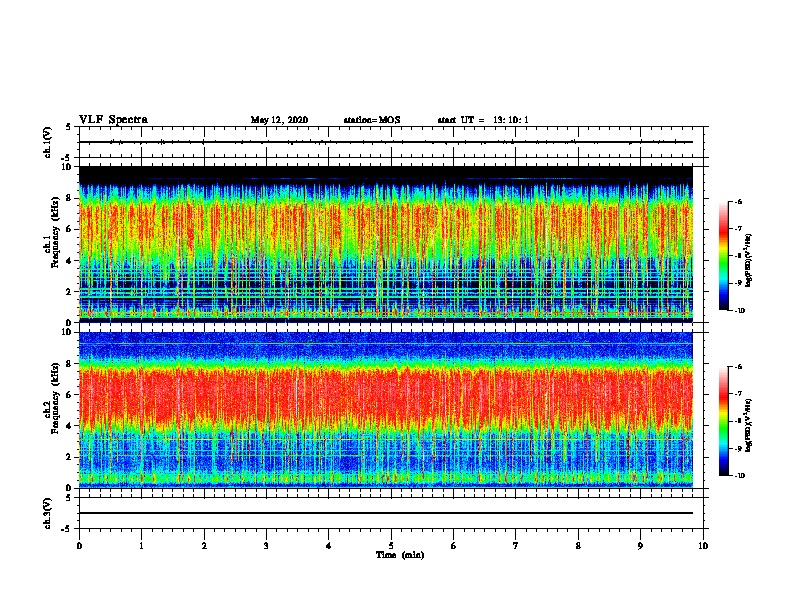792x612 pixels.
Task: Click the "10" kHz tick of ch.1 panel
Action: click(x=66, y=167)
